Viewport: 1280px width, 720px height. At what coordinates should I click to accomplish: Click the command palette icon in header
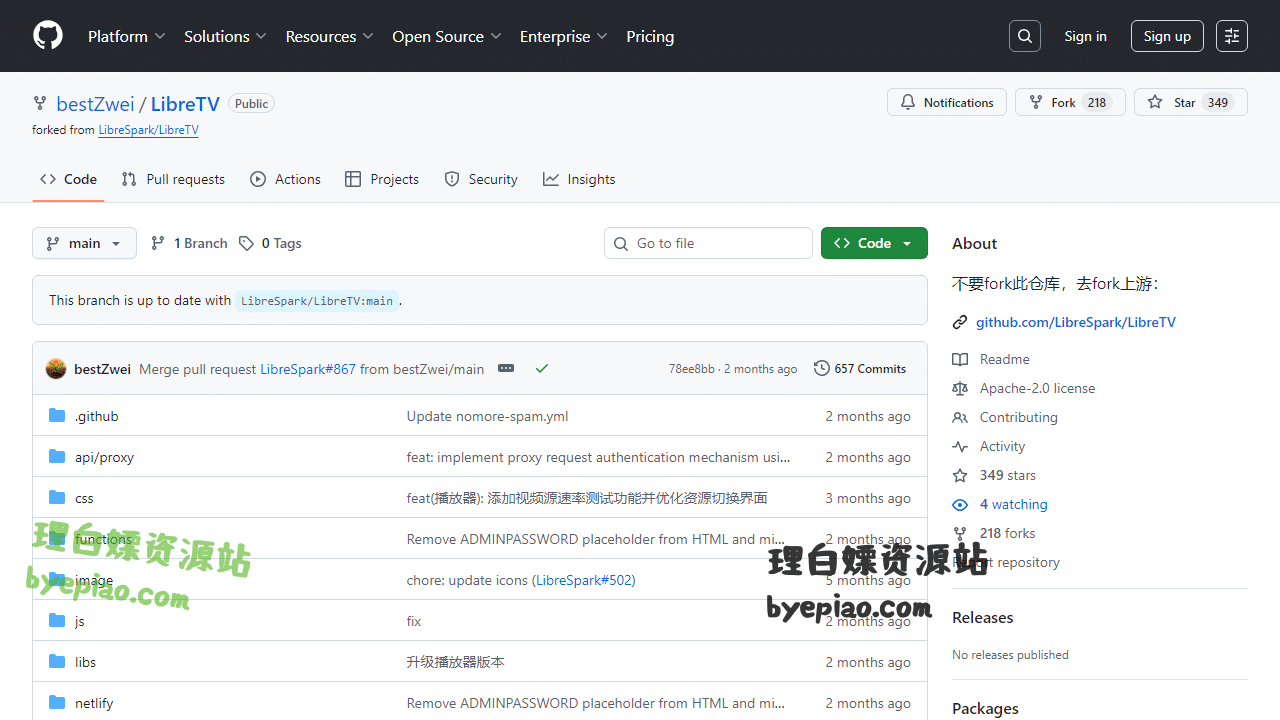[1232, 36]
